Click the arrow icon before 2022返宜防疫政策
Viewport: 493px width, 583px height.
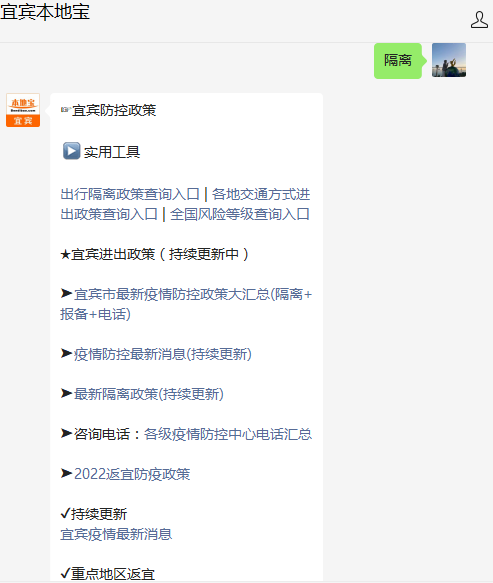[67, 473]
